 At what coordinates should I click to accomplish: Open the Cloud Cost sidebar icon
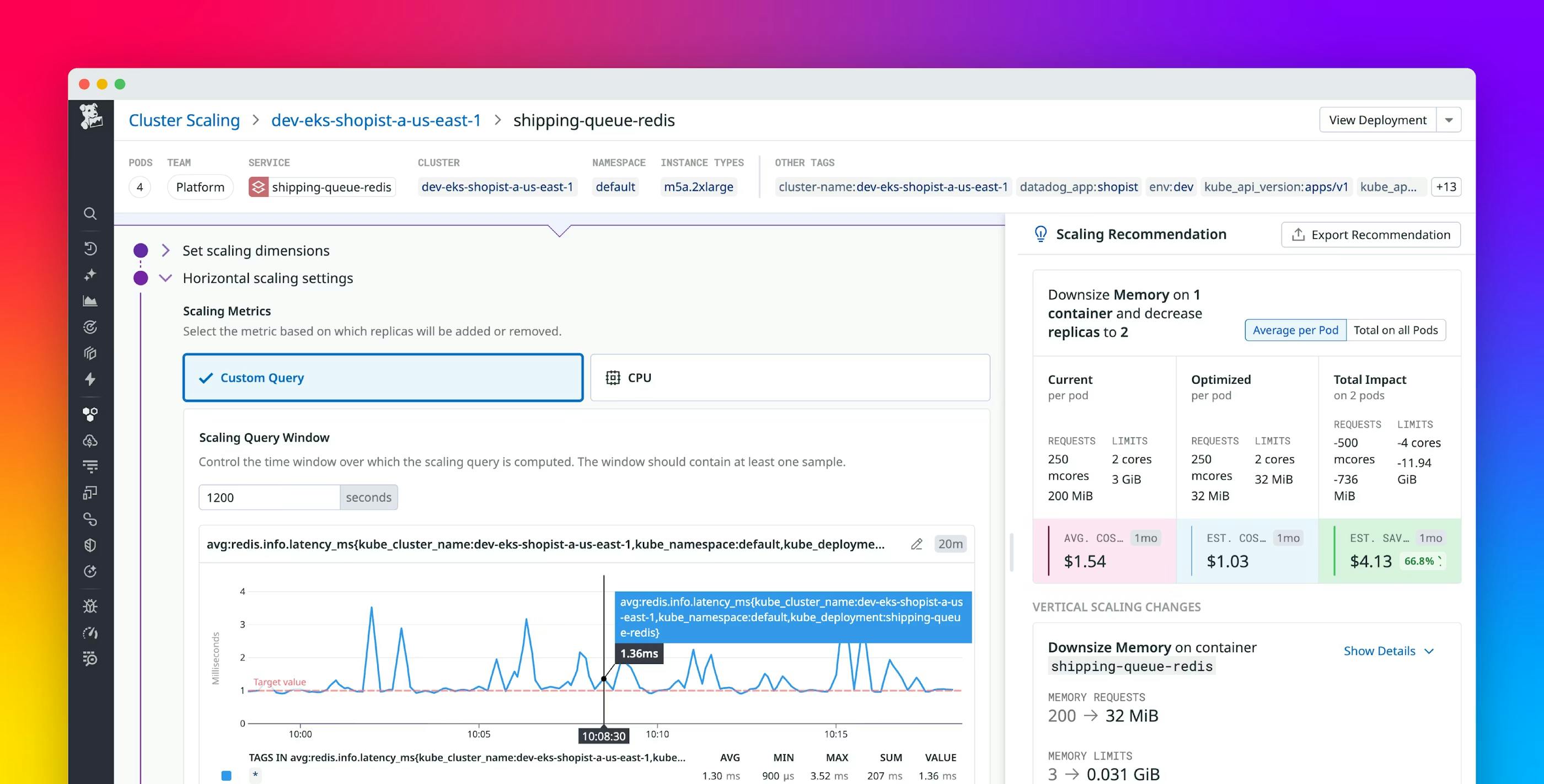[x=90, y=441]
